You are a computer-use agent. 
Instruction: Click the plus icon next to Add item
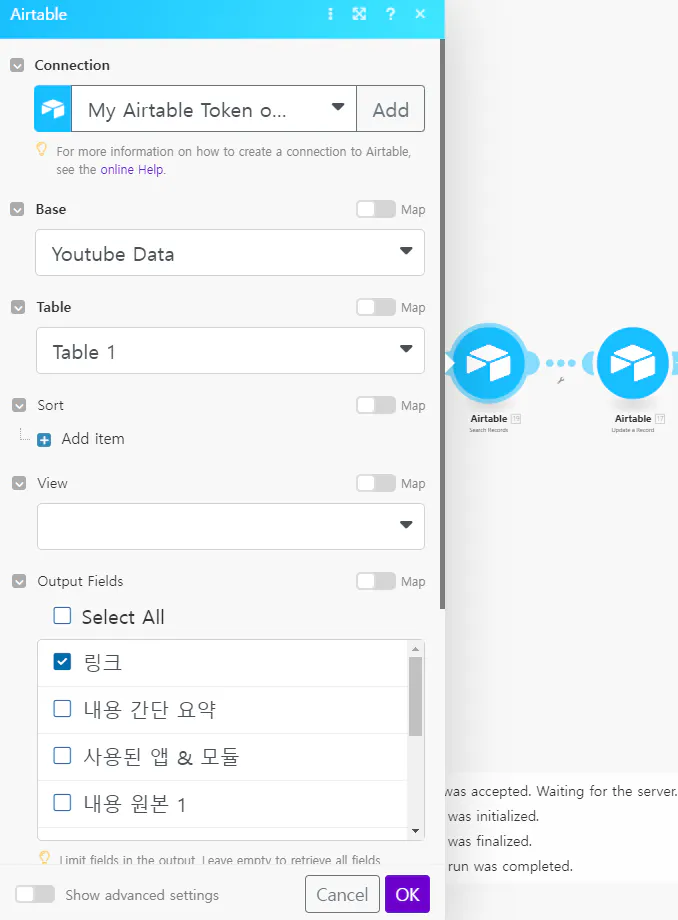(44, 439)
